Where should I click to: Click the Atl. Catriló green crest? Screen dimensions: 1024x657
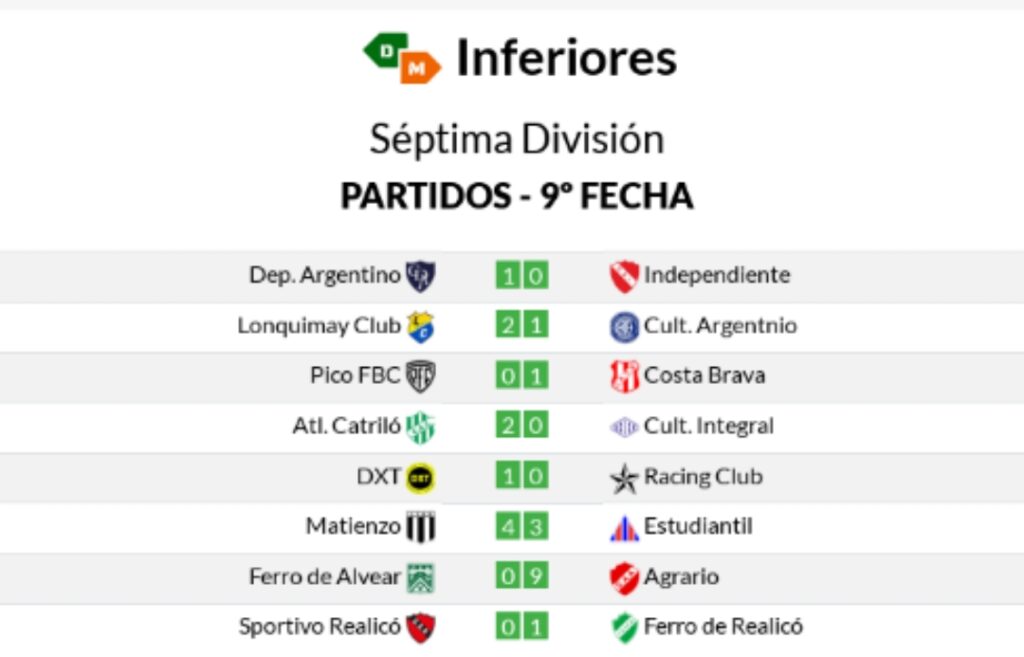coord(421,428)
